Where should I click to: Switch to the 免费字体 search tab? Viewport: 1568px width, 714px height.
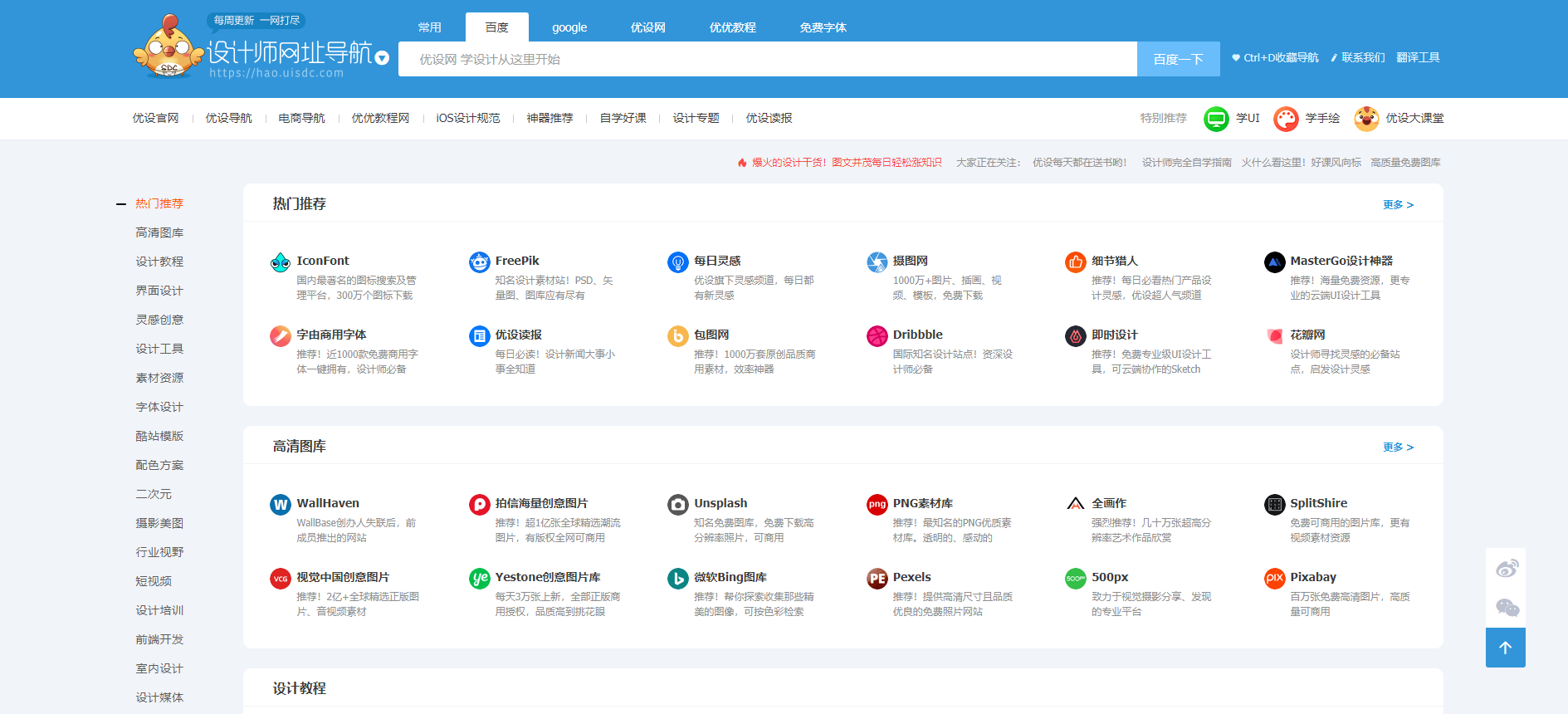pos(823,27)
